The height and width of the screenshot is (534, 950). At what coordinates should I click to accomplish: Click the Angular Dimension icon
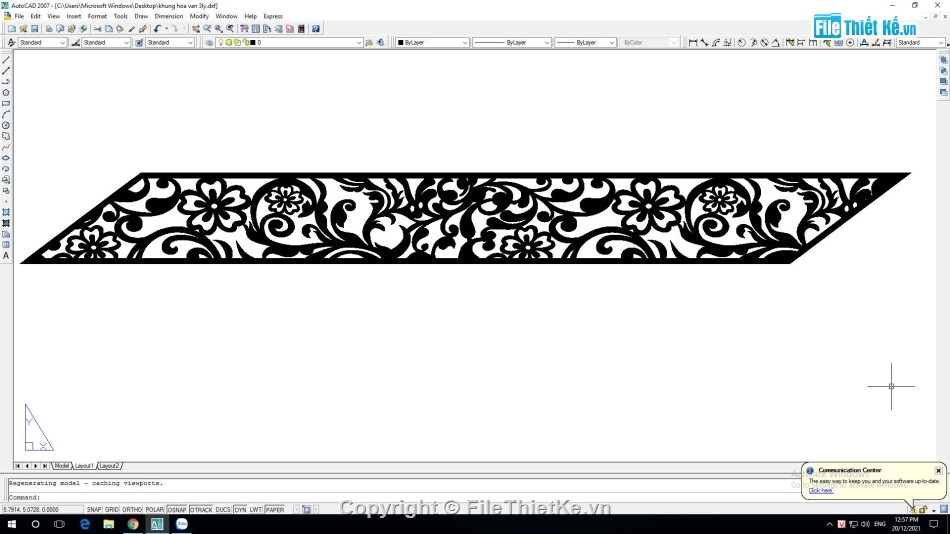pos(776,42)
